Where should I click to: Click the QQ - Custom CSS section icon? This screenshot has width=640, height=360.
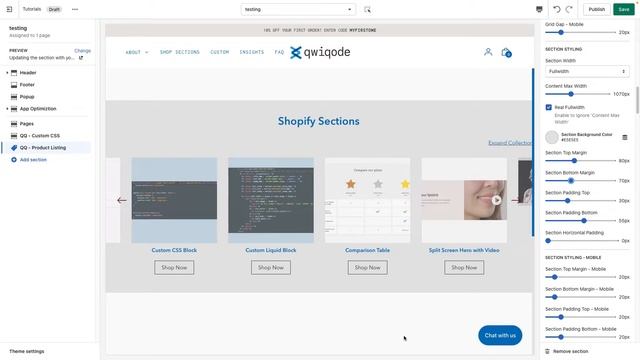(x=14, y=136)
